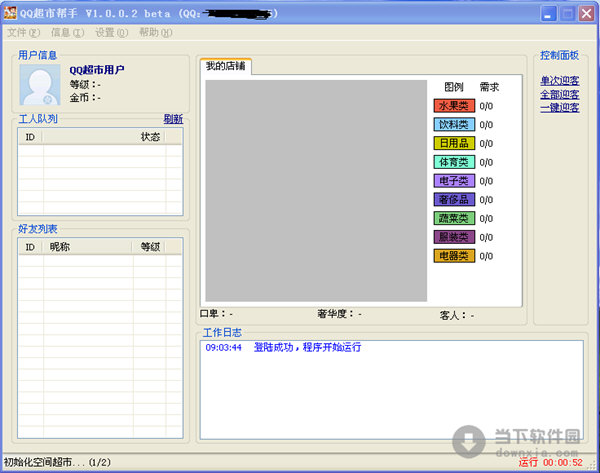Click the green 蔬菜类 legend swatch
This screenshot has width=600, height=473.
coord(454,218)
